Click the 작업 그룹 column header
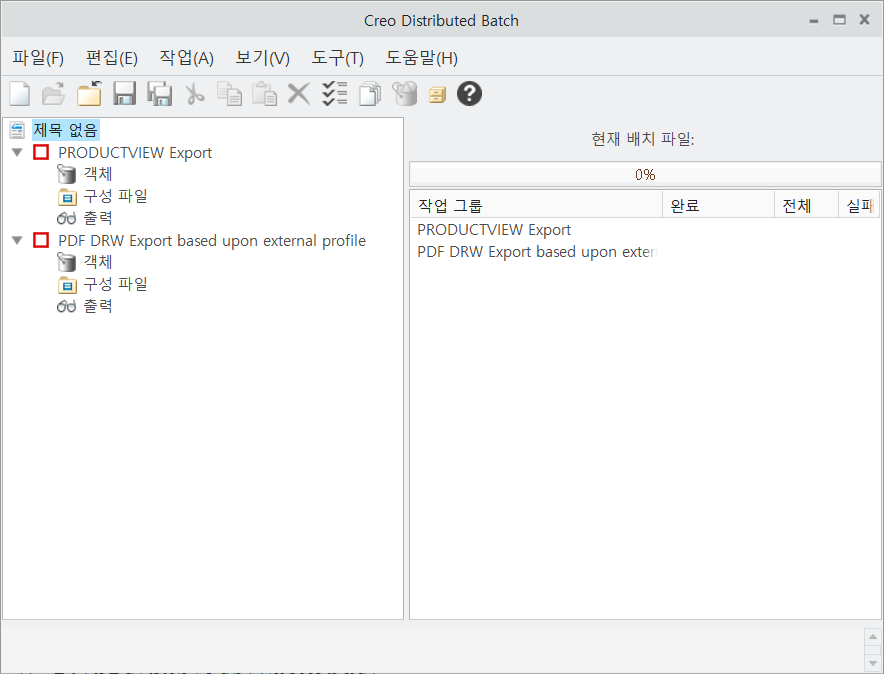Screen dimensions: 884x674 tap(536, 205)
